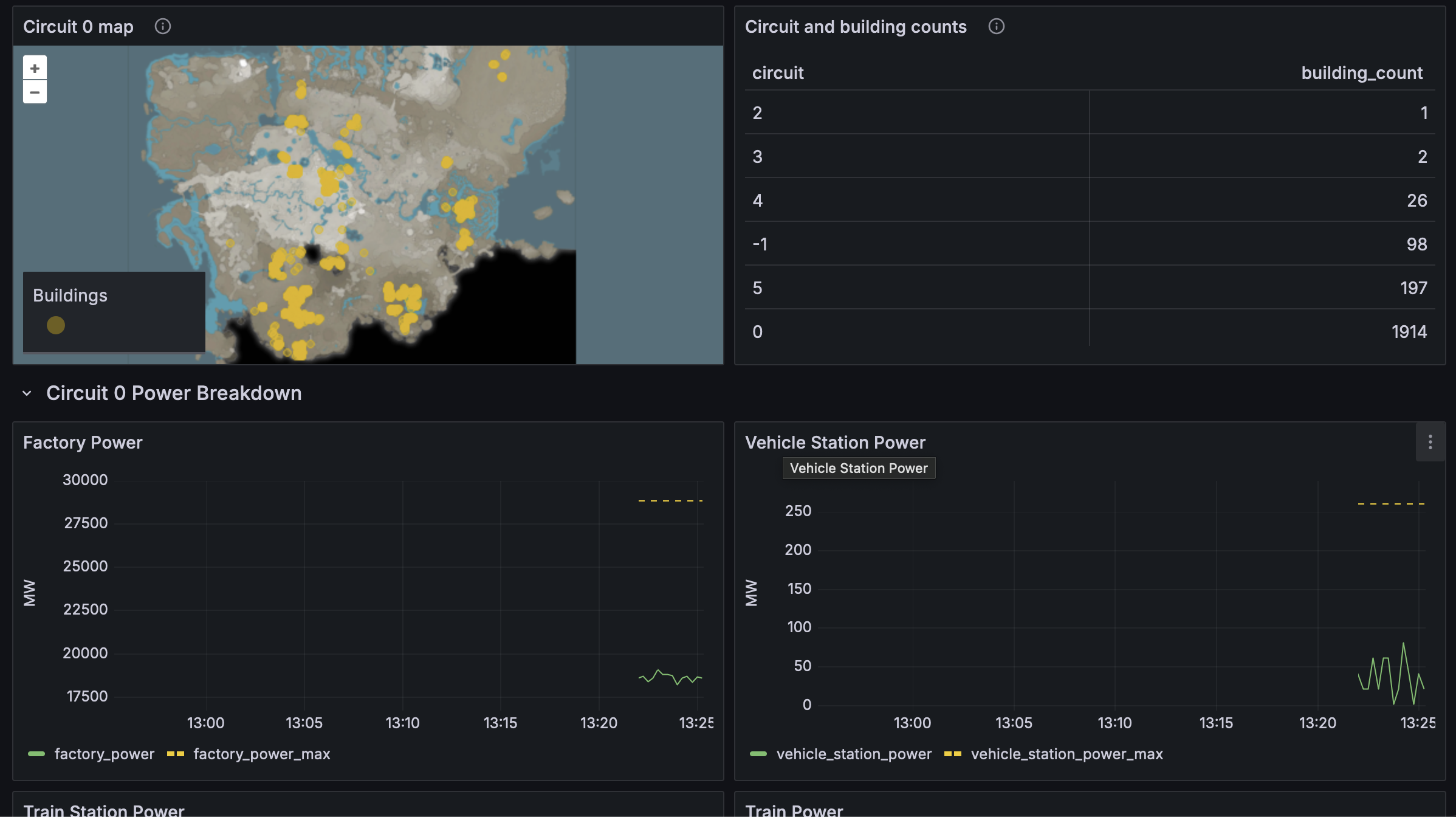
Task: Toggle factory_power_max series in legend
Action: click(x=261, y=754)
